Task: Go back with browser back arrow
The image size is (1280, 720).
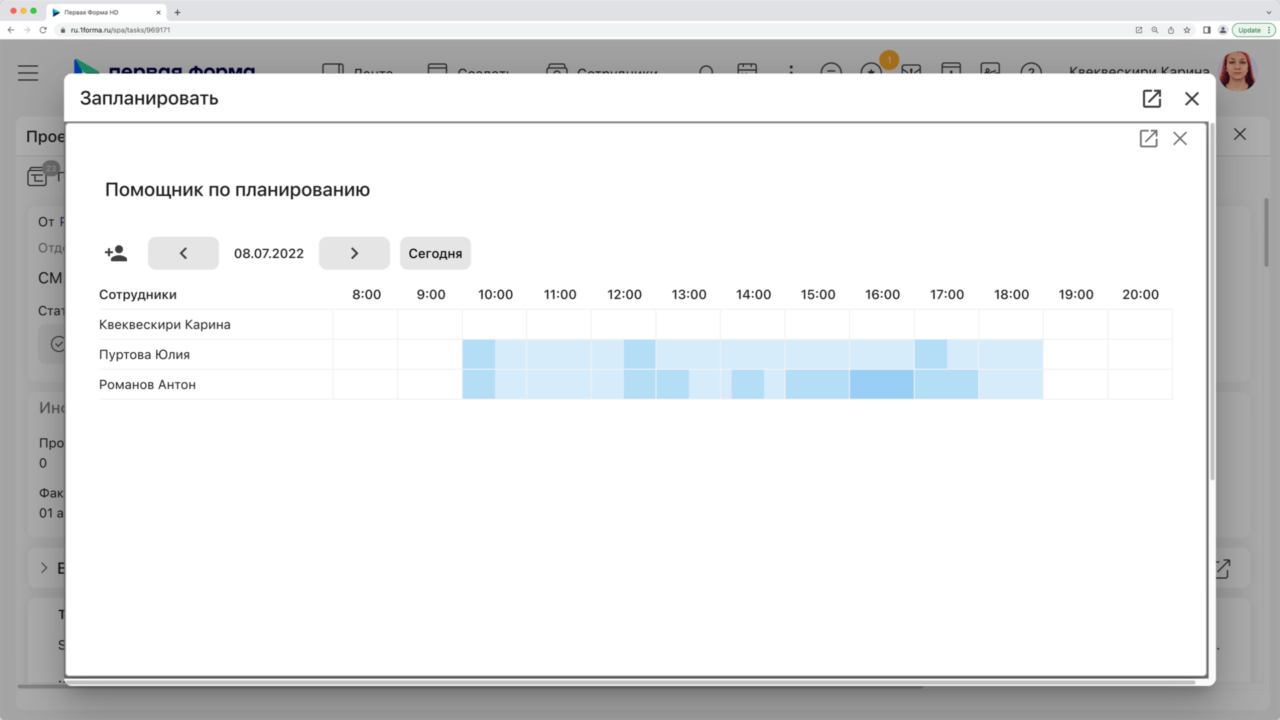Action: point(11,30)
